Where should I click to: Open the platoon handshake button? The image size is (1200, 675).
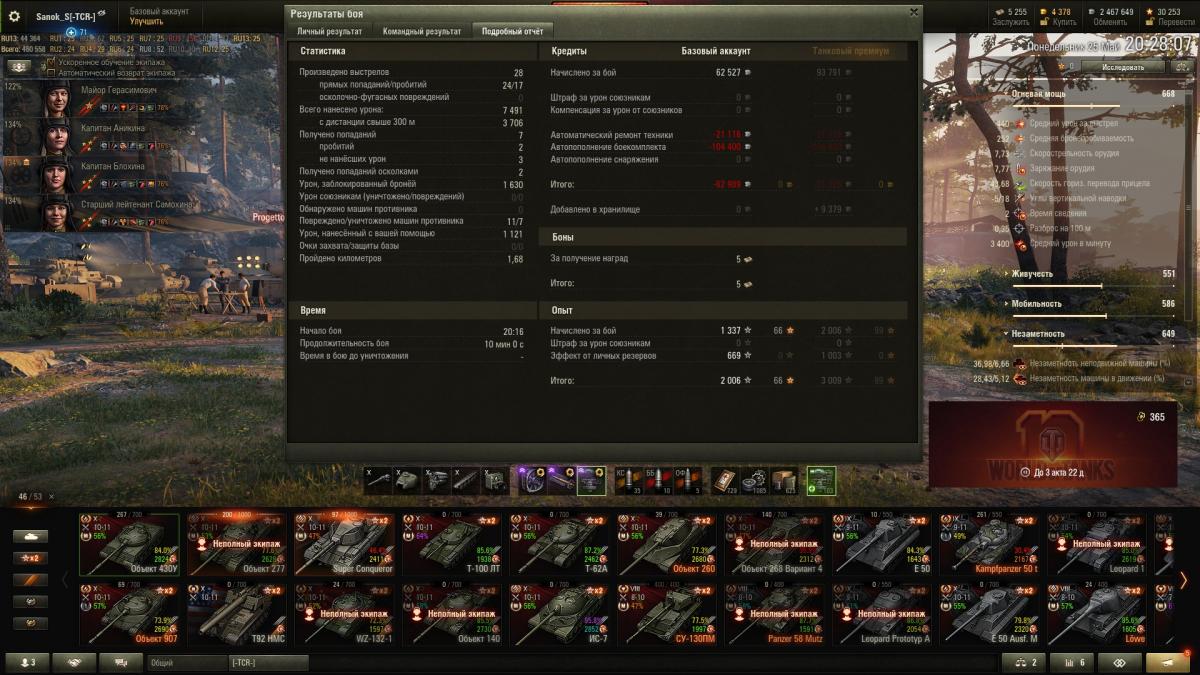coord(75,662)
